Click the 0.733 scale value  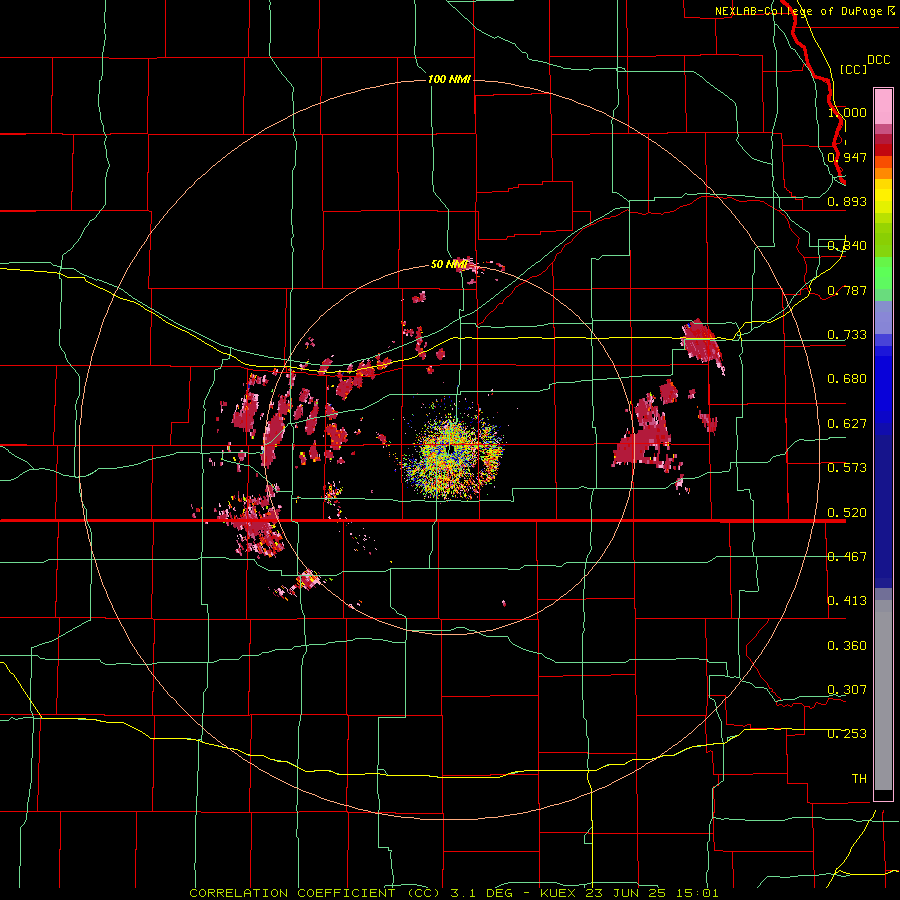click(847, 335)
